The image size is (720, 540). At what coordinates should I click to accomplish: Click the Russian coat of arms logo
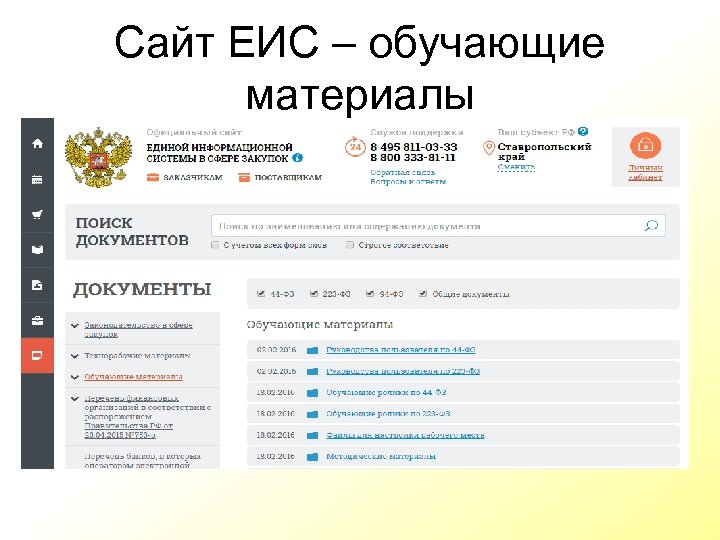pyautogui.click(x=99, y=157)
